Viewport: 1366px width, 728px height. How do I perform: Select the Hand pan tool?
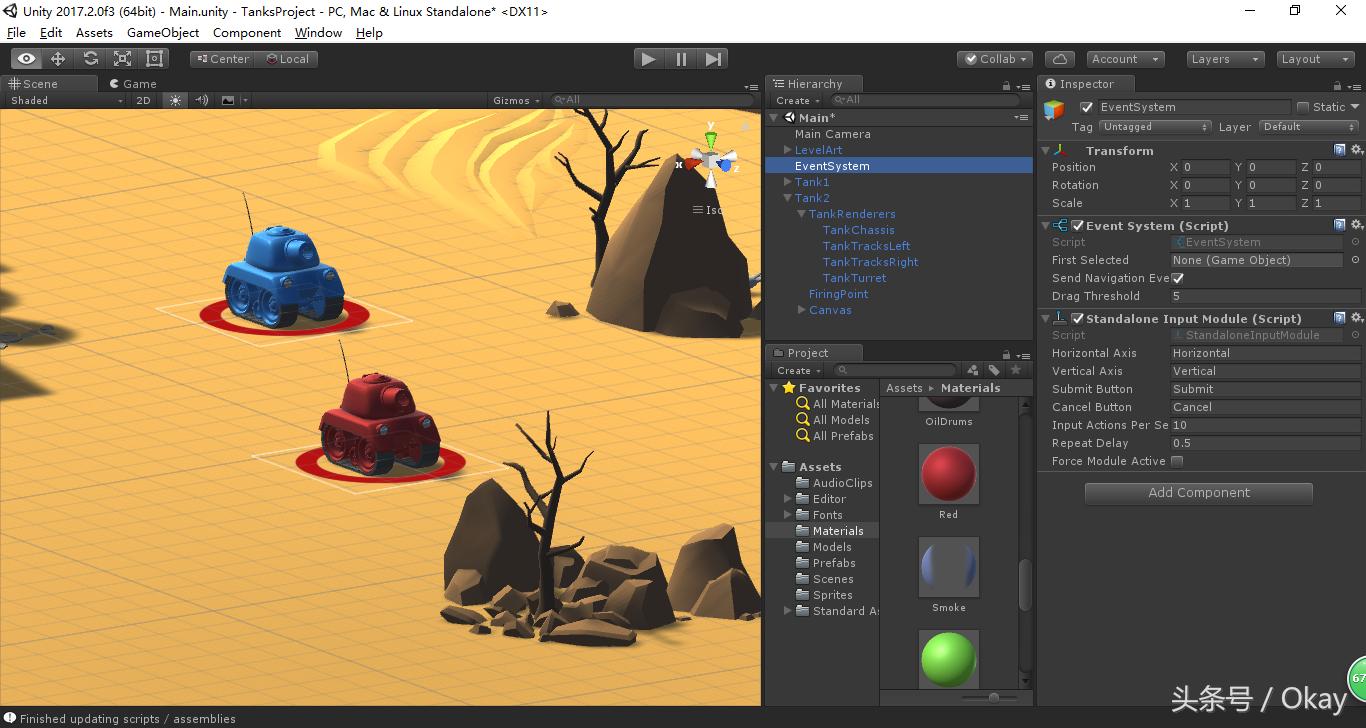[x=27, y=58]
